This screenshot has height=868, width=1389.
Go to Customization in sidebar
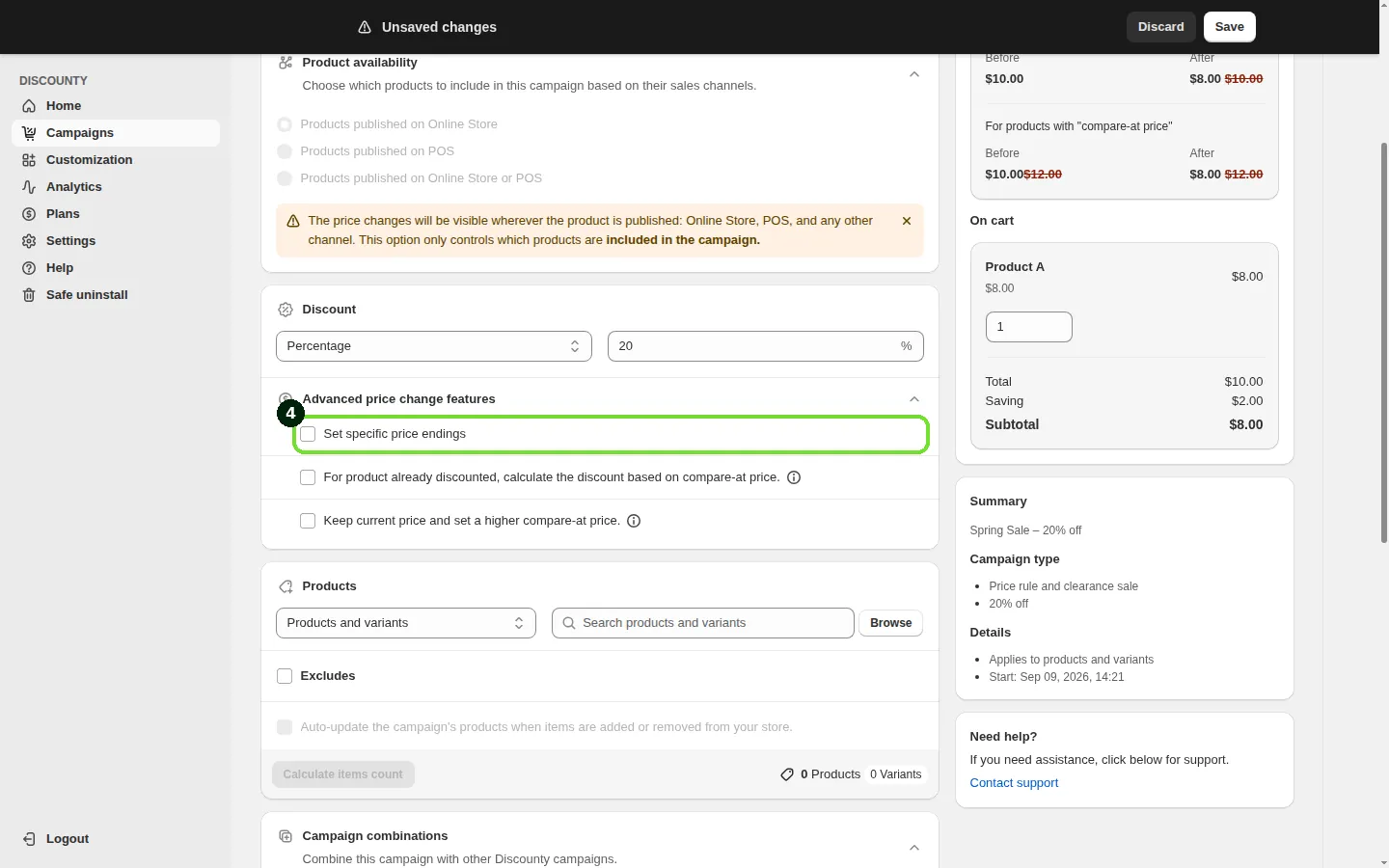point(116,160)
